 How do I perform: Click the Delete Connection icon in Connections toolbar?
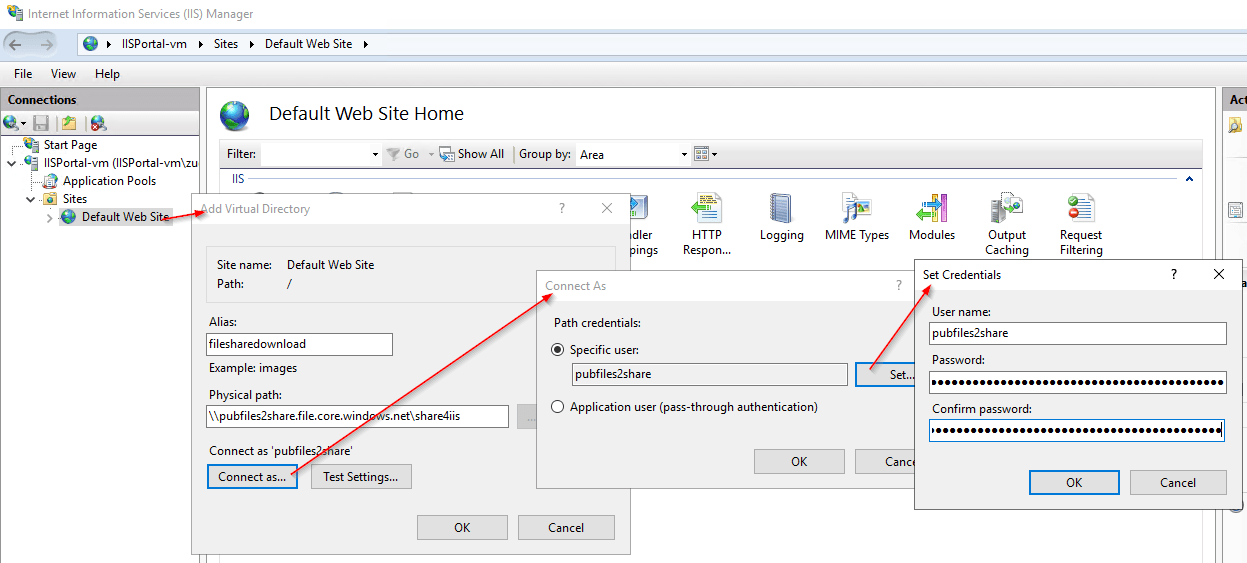click(x=98, y=123)
